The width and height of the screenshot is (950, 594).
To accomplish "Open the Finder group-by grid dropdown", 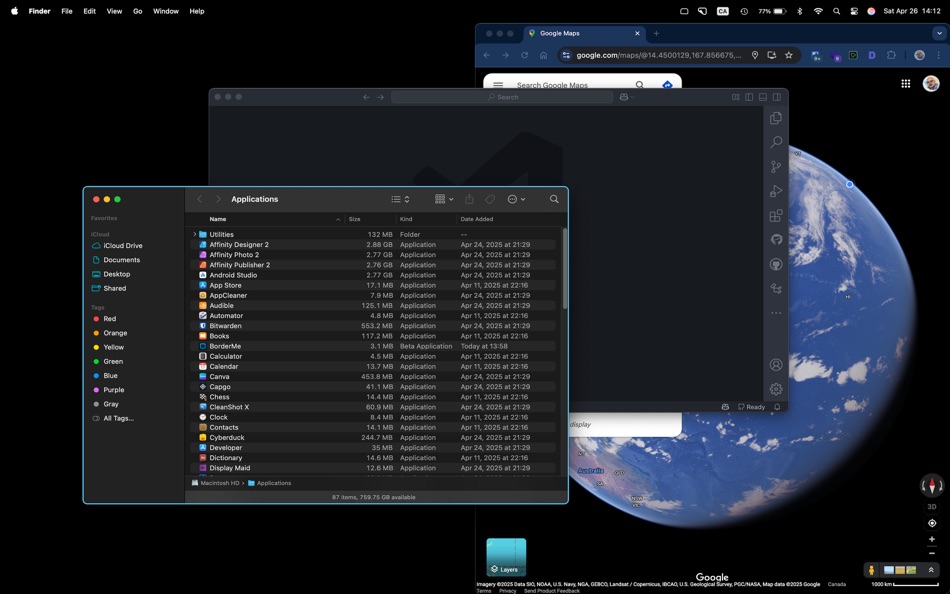I will [x=444, y=199].
